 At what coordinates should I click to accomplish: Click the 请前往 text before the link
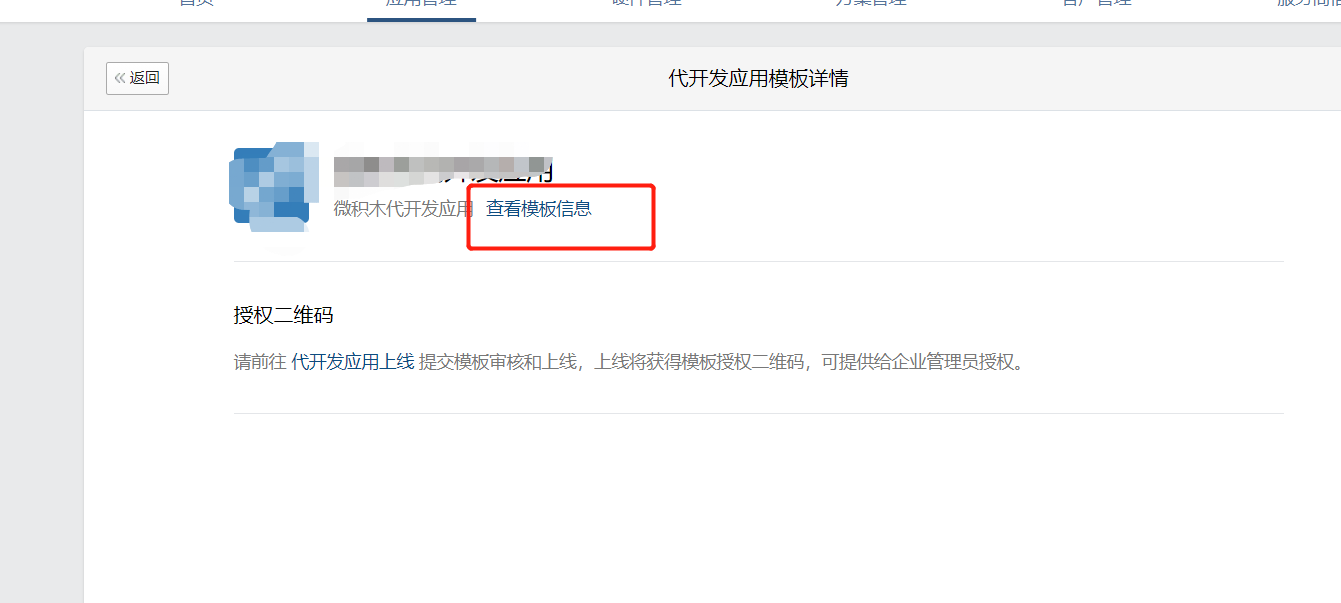260,362
